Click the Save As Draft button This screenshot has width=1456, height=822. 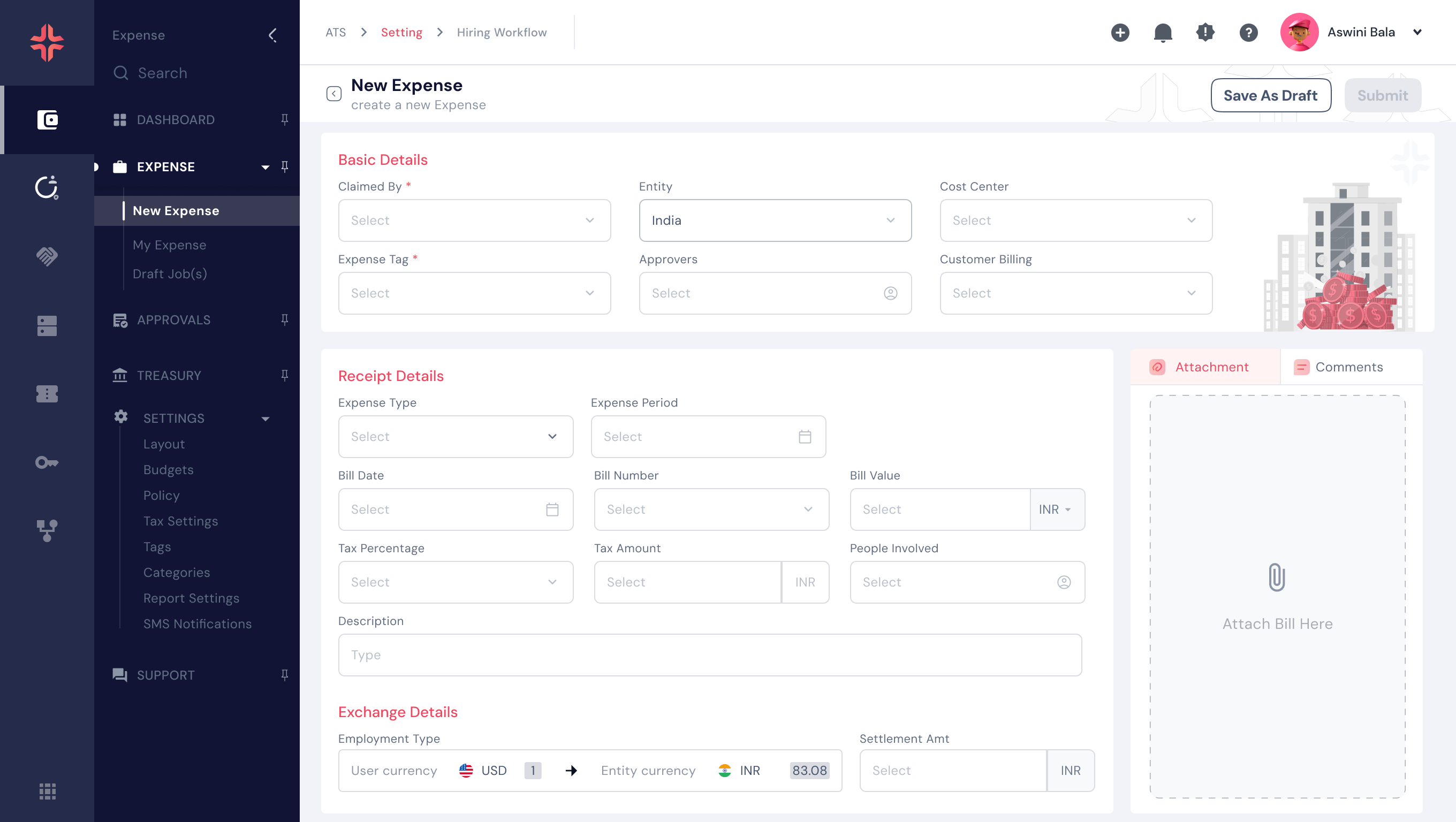[1270, 95]
